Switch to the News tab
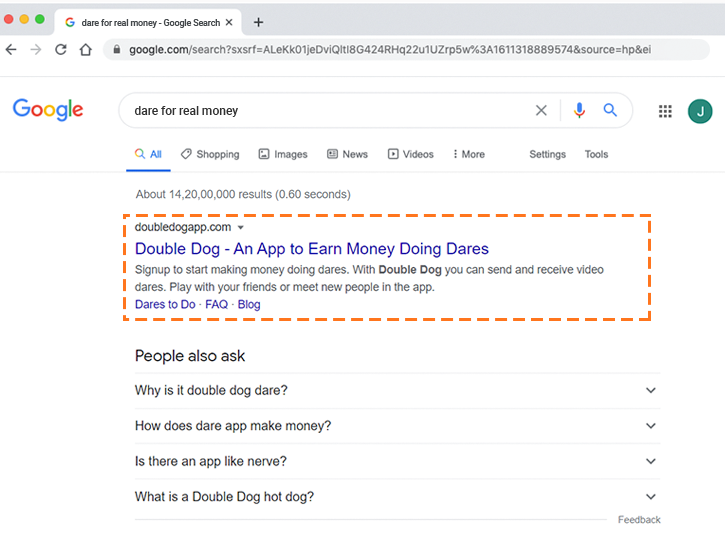The height and width of the screenshot is (552, 725). tap(347, 154)
